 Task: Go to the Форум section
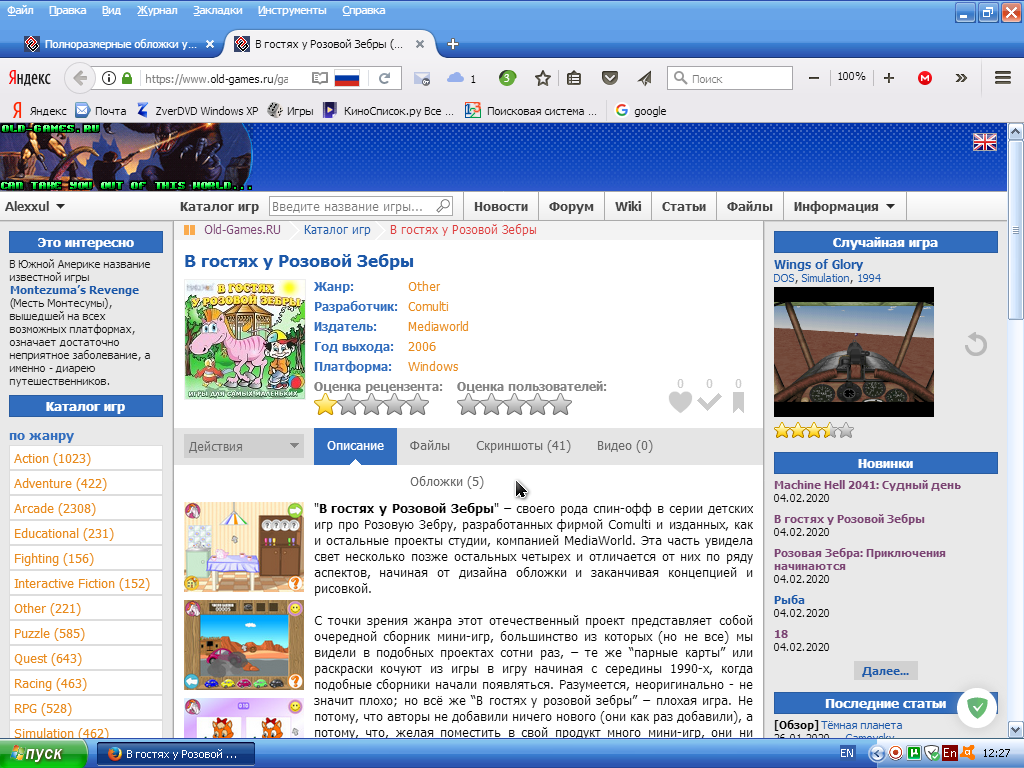[571, 206]
